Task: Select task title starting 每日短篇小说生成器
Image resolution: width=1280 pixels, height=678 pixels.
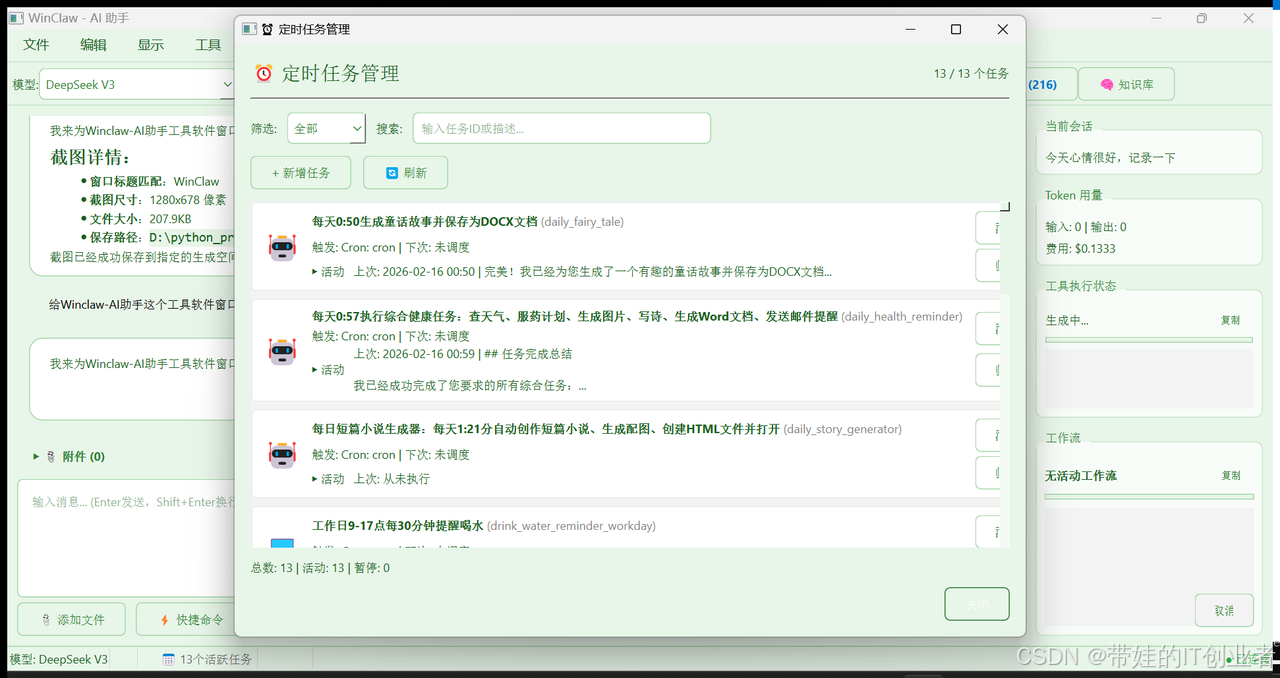Action: 546,429
